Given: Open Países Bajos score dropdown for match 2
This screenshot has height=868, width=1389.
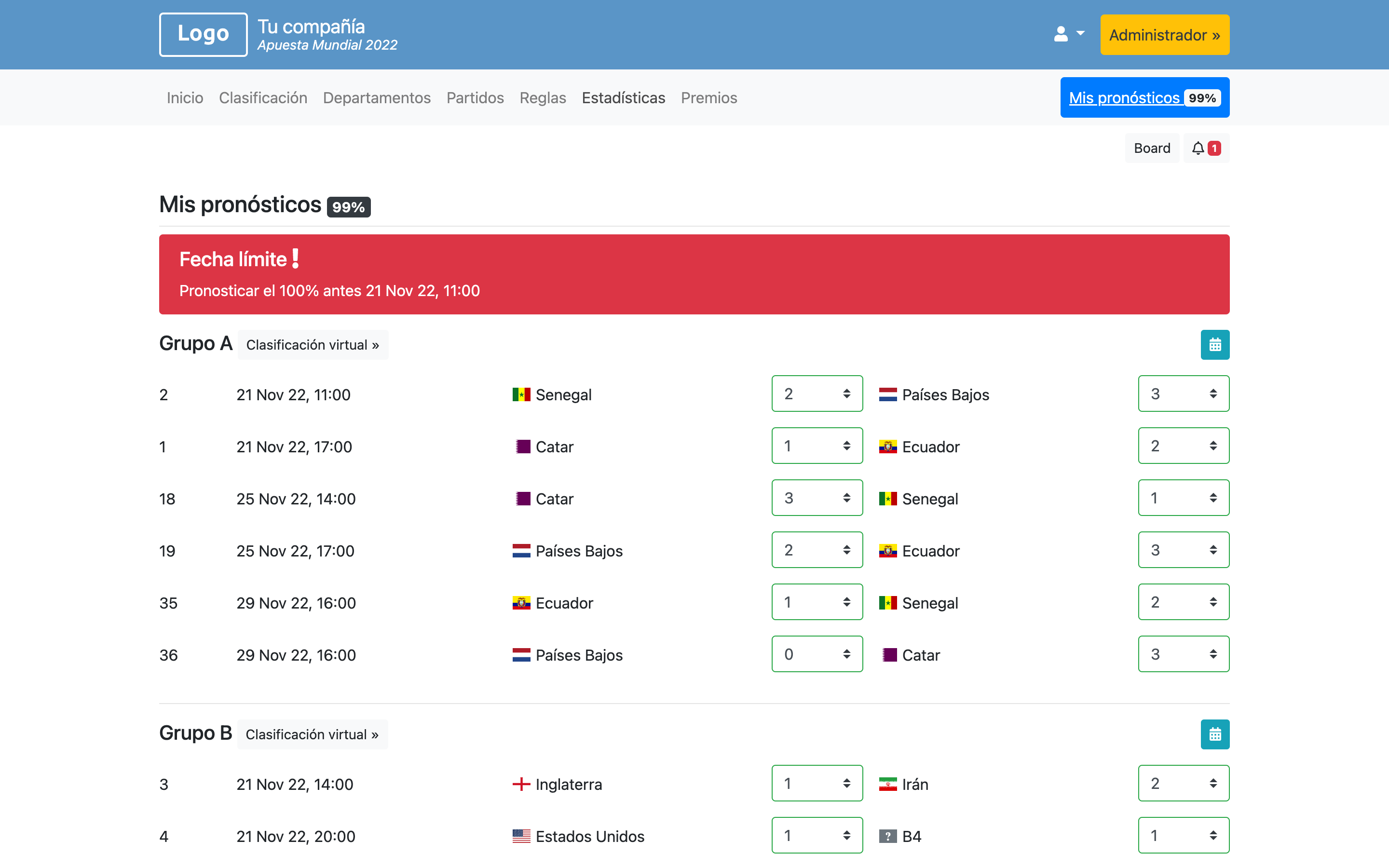Looking at the screenshot, I should 1184,394.
